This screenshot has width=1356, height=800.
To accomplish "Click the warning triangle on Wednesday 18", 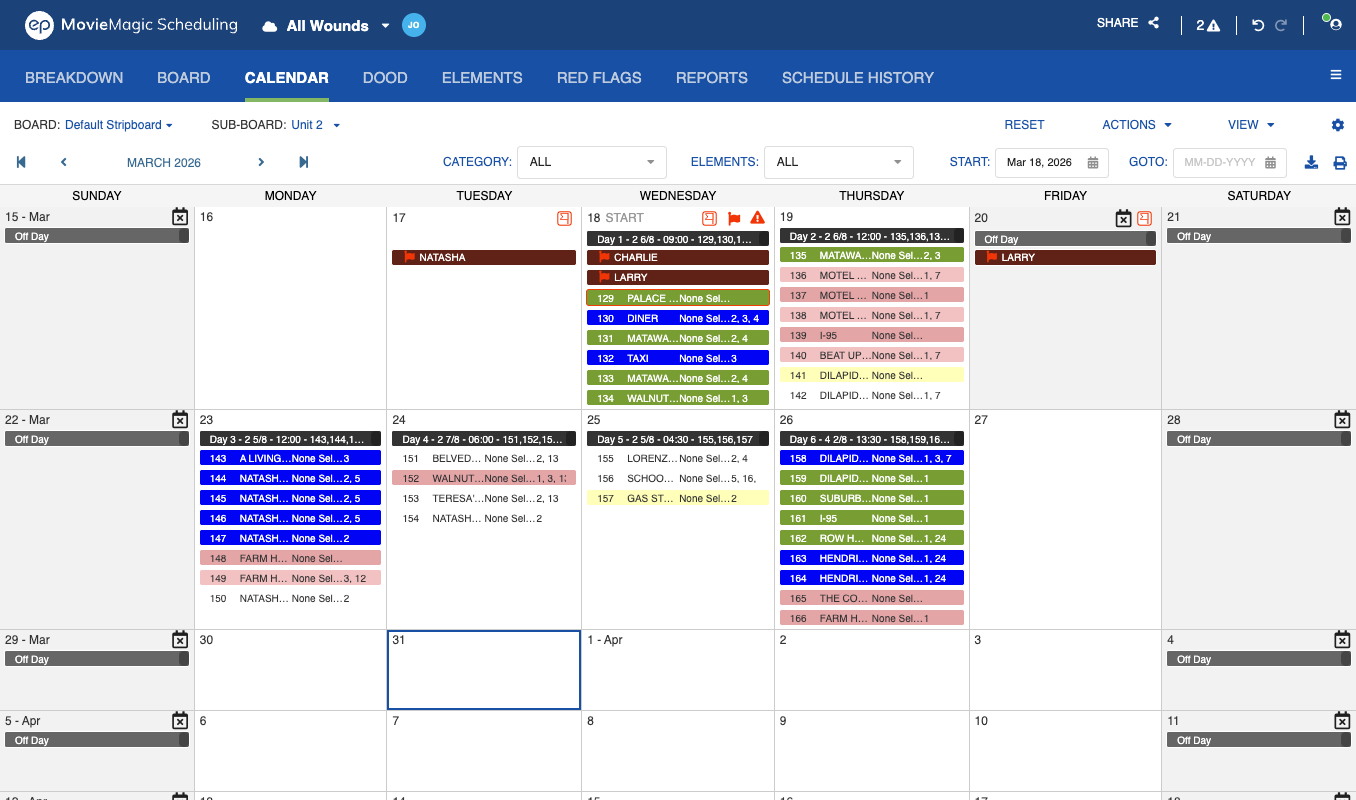I will coord(757,218).
